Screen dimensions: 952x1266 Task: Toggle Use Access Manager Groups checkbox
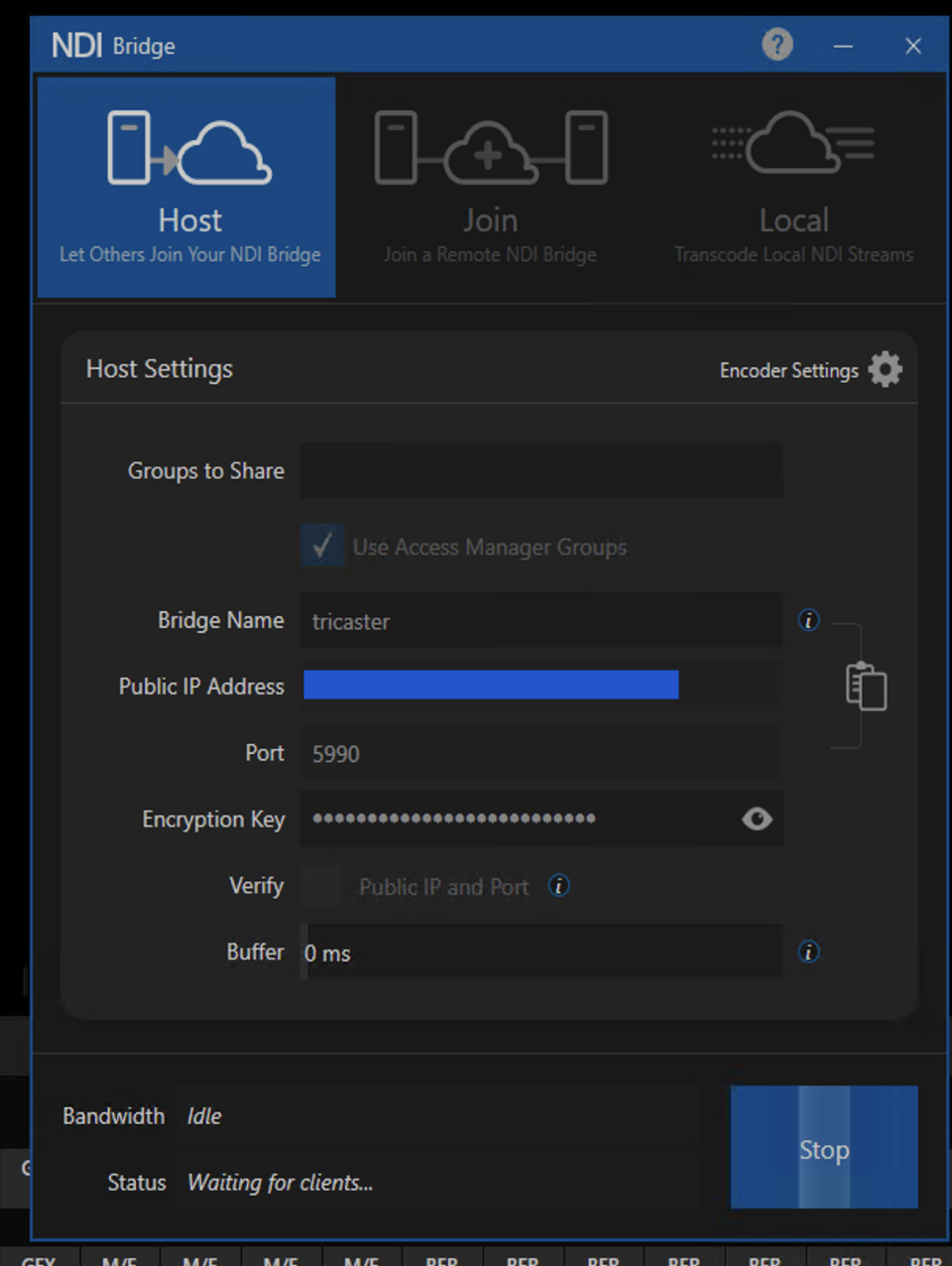(x=322, y=546)
